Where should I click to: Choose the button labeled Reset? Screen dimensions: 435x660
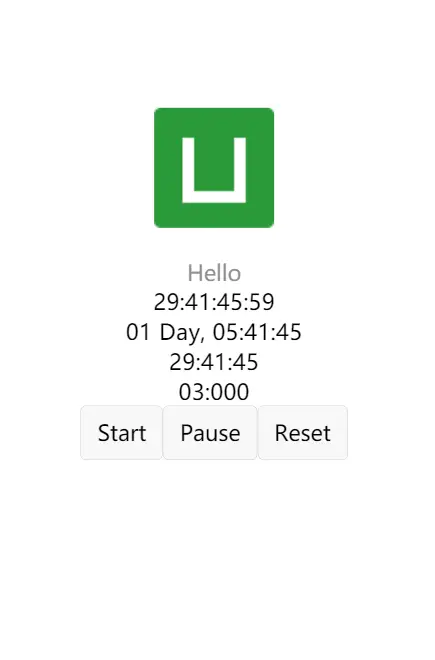coord(303,433)
